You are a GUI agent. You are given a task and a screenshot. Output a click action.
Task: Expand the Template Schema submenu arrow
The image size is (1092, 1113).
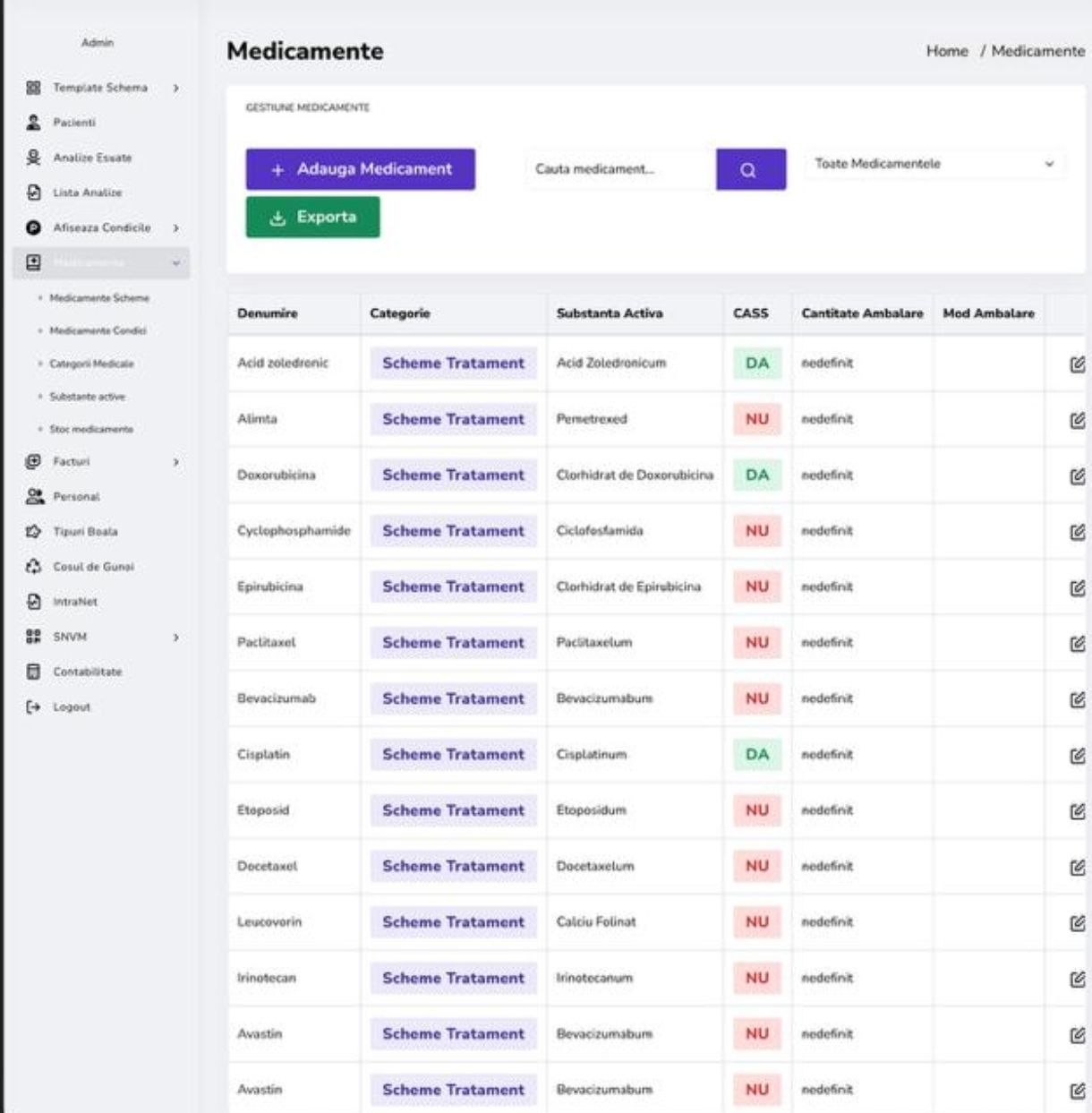[176, 88]
